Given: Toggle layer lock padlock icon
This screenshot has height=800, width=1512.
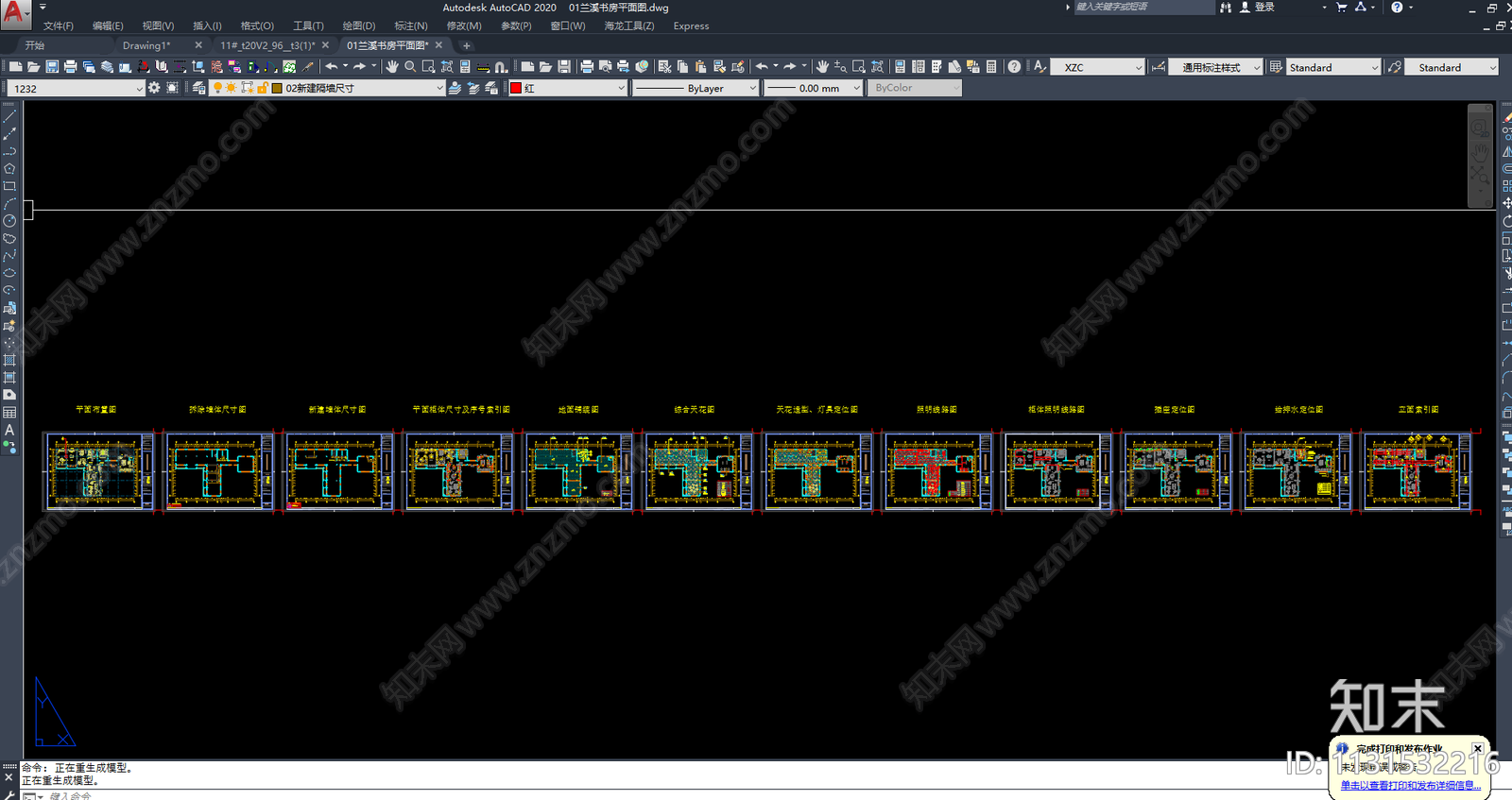Looking at the screenshot, I should (261, 88).
